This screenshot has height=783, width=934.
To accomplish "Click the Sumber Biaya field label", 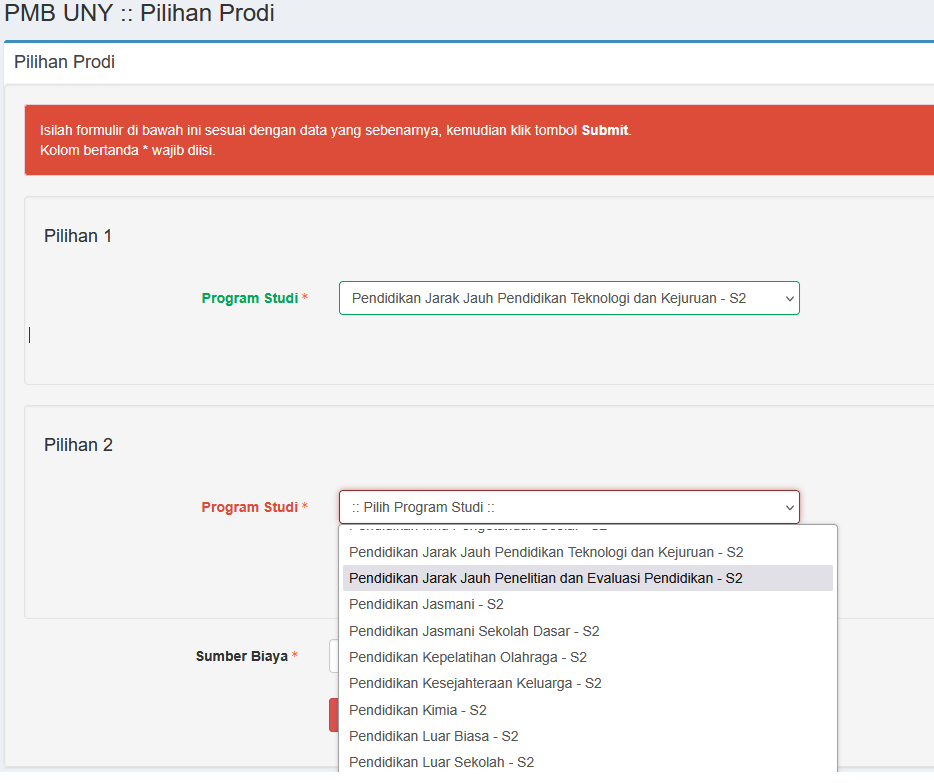I will click(241, 656).
